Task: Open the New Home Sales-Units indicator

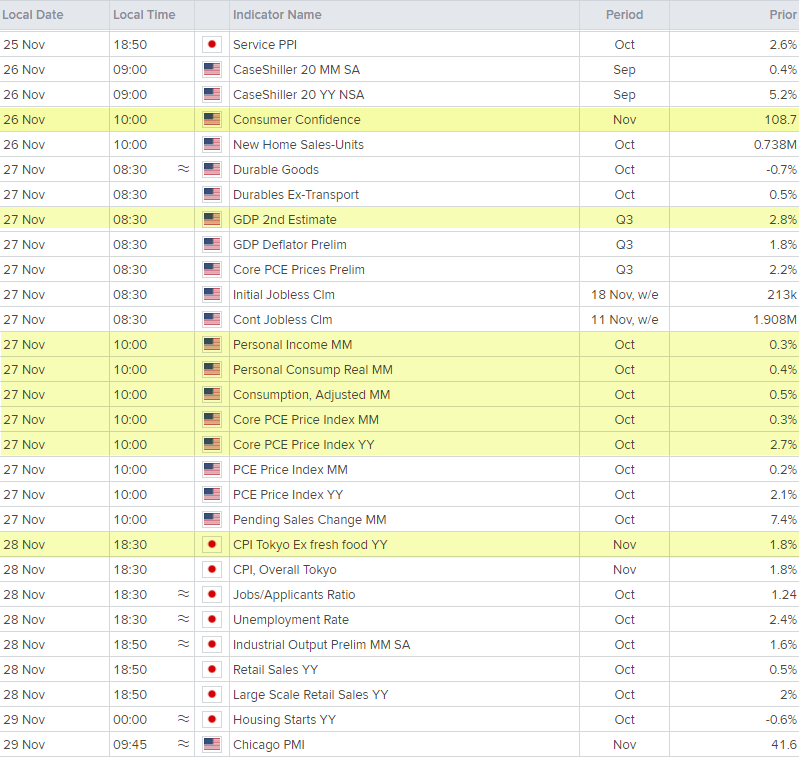Action: [298, 145]
